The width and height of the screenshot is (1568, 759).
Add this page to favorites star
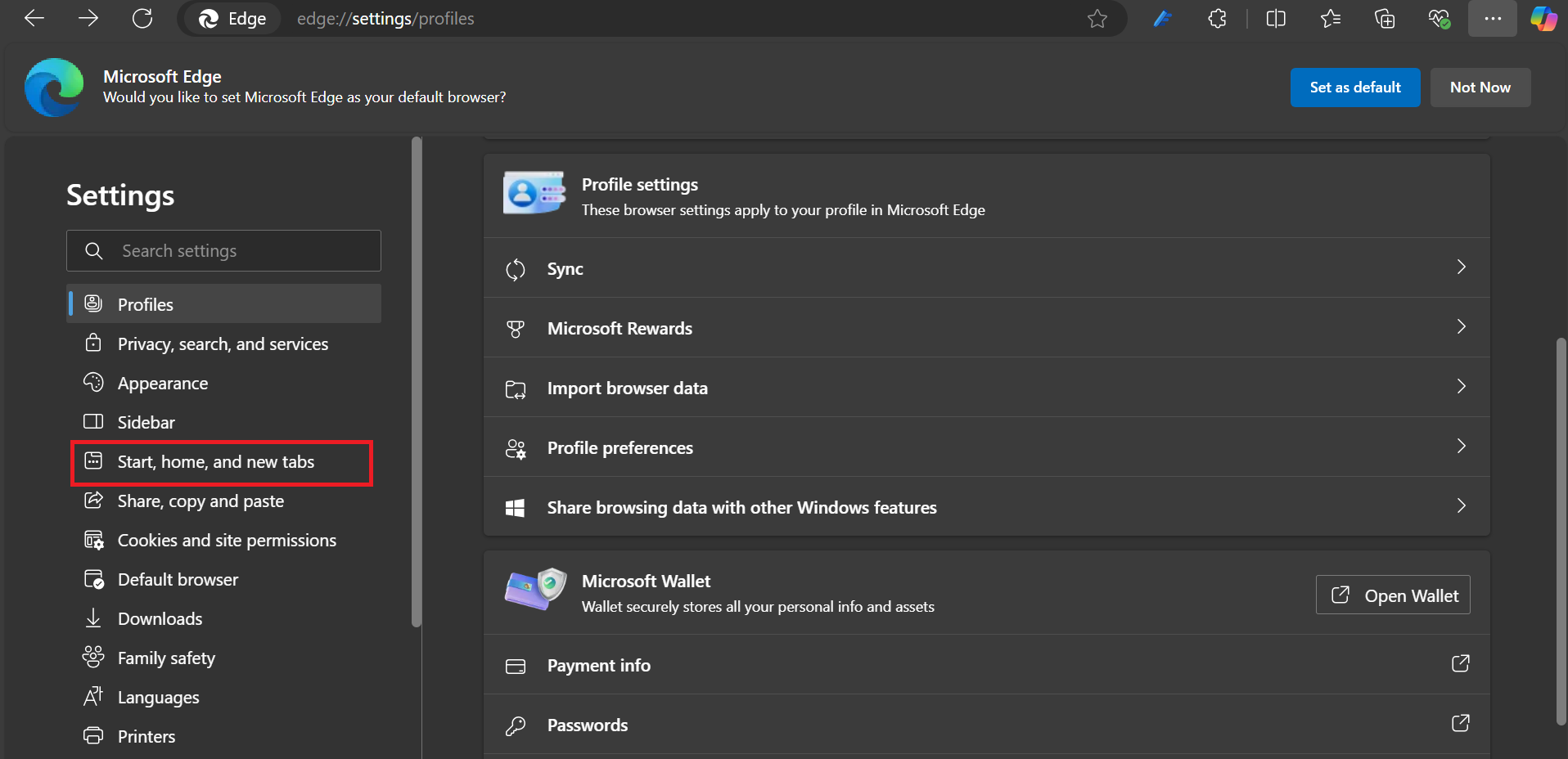click(1097, 18)
